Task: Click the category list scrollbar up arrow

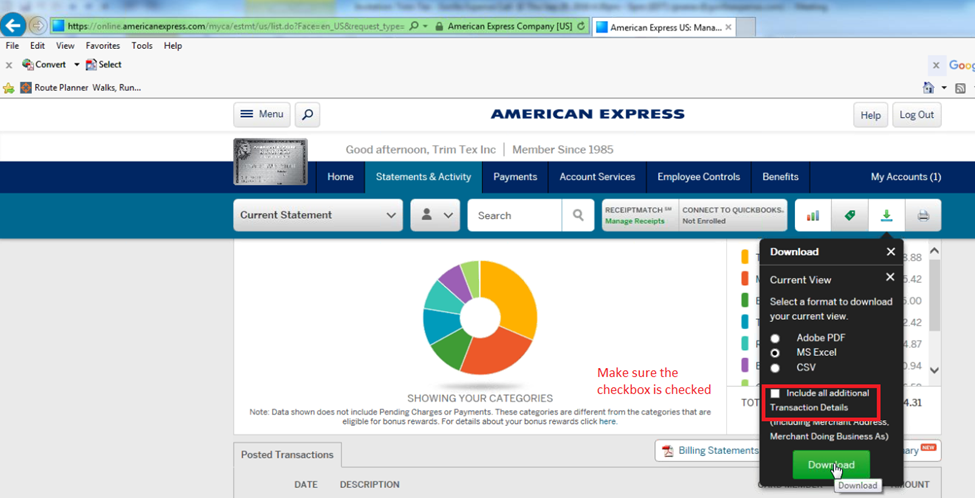Action: (934, 251)
